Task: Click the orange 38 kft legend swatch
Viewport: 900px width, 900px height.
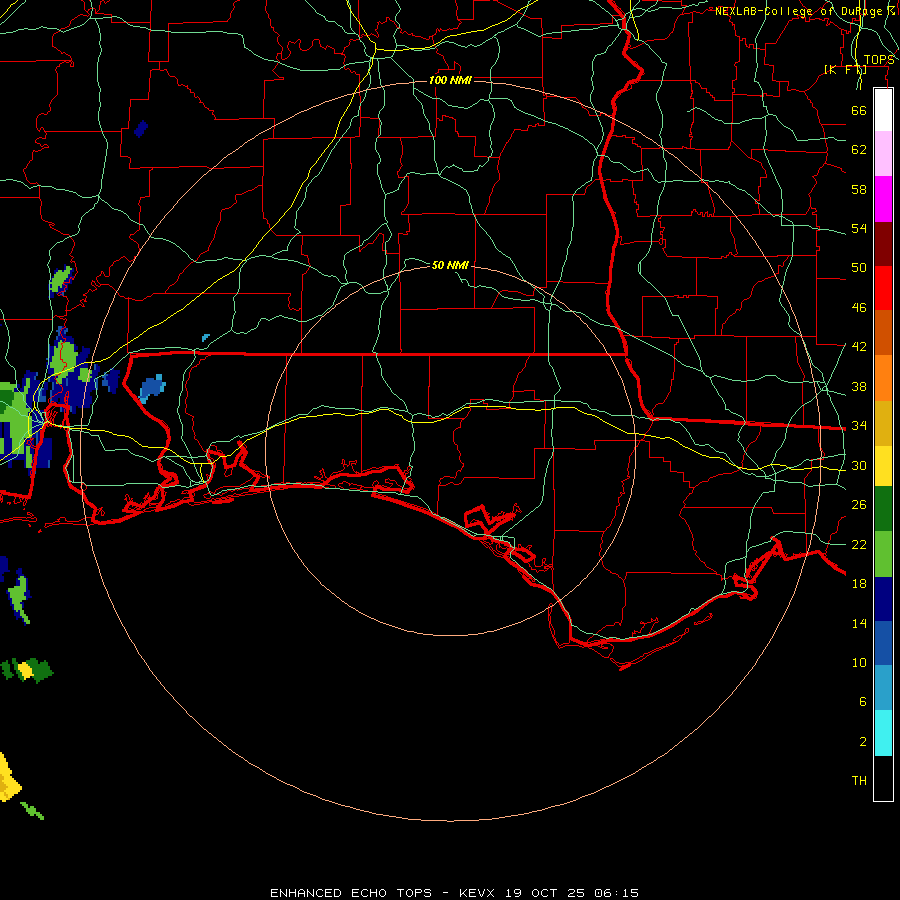Action: coord(883,378)
